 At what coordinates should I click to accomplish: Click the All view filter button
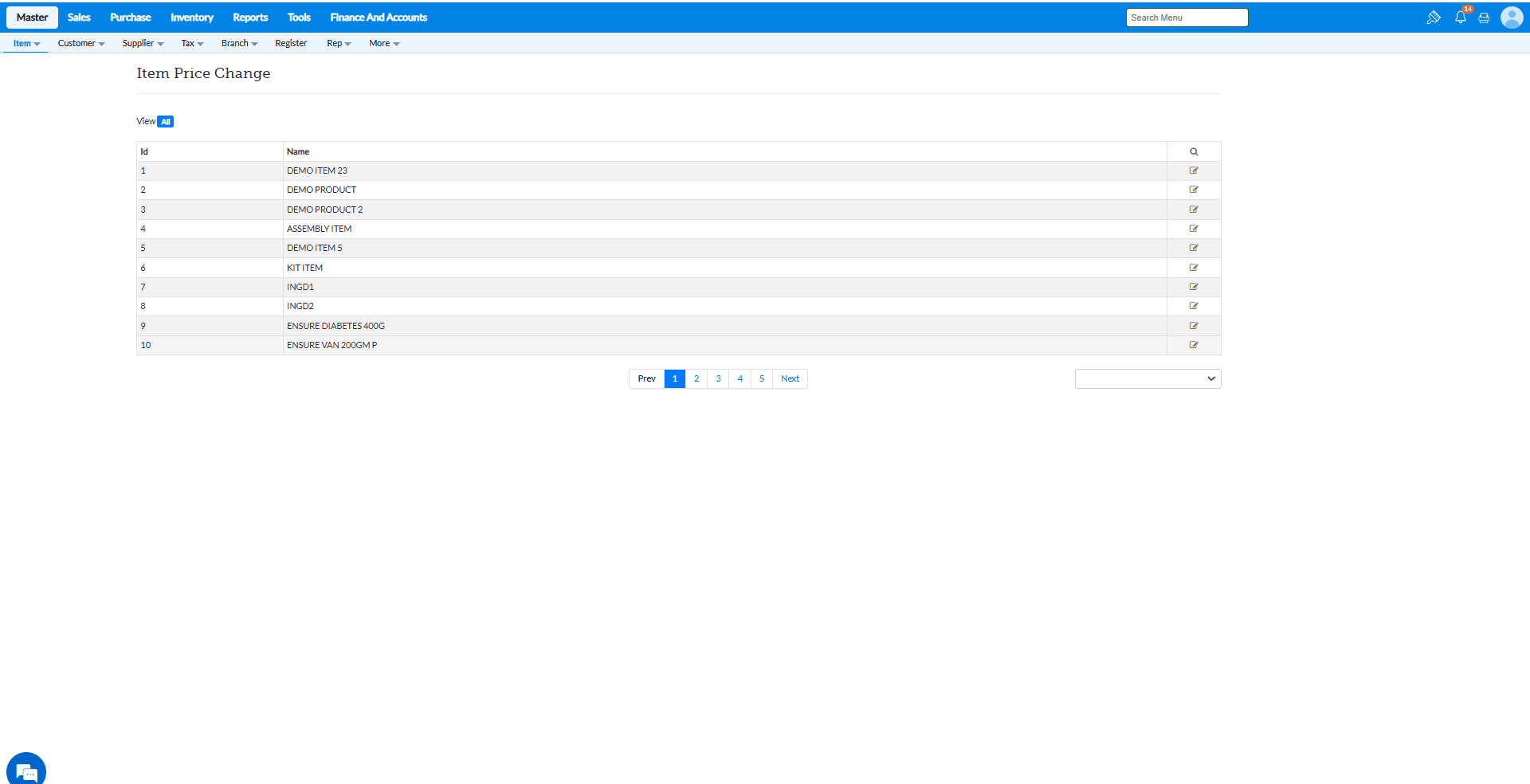(x=165, y=122)
